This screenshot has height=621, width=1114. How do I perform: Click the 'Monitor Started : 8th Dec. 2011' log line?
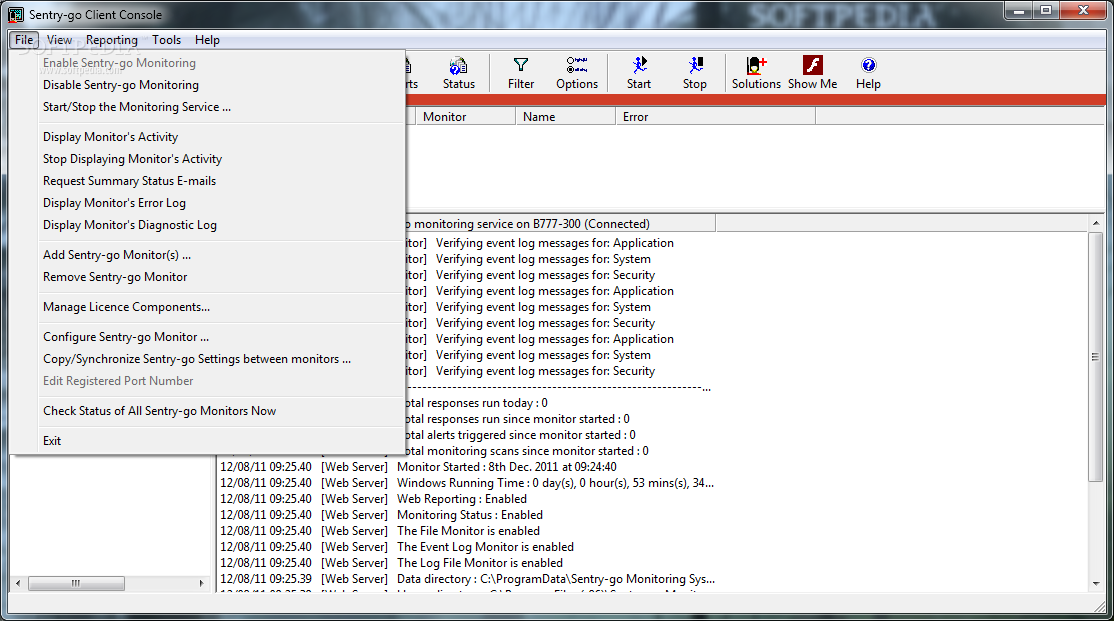point(507,467)
